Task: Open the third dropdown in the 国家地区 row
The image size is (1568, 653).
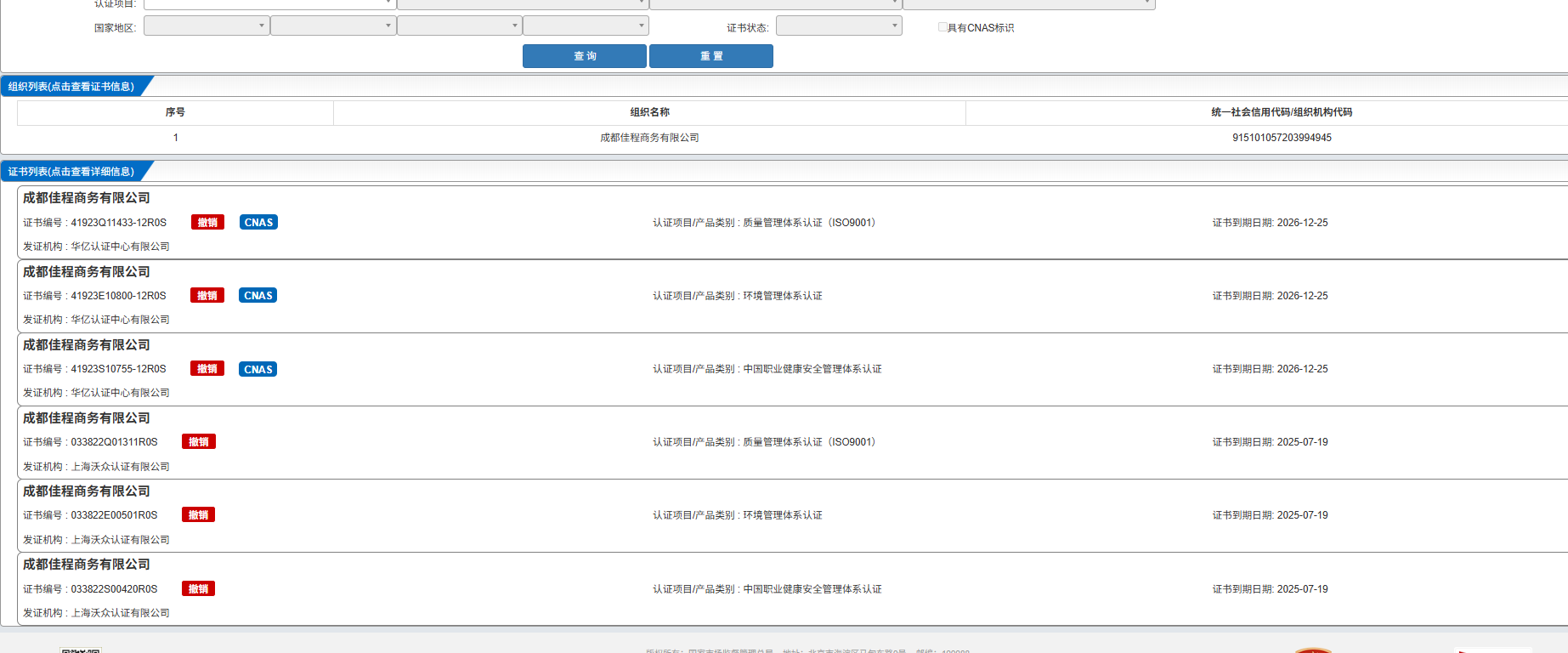Action: [460, 26]
